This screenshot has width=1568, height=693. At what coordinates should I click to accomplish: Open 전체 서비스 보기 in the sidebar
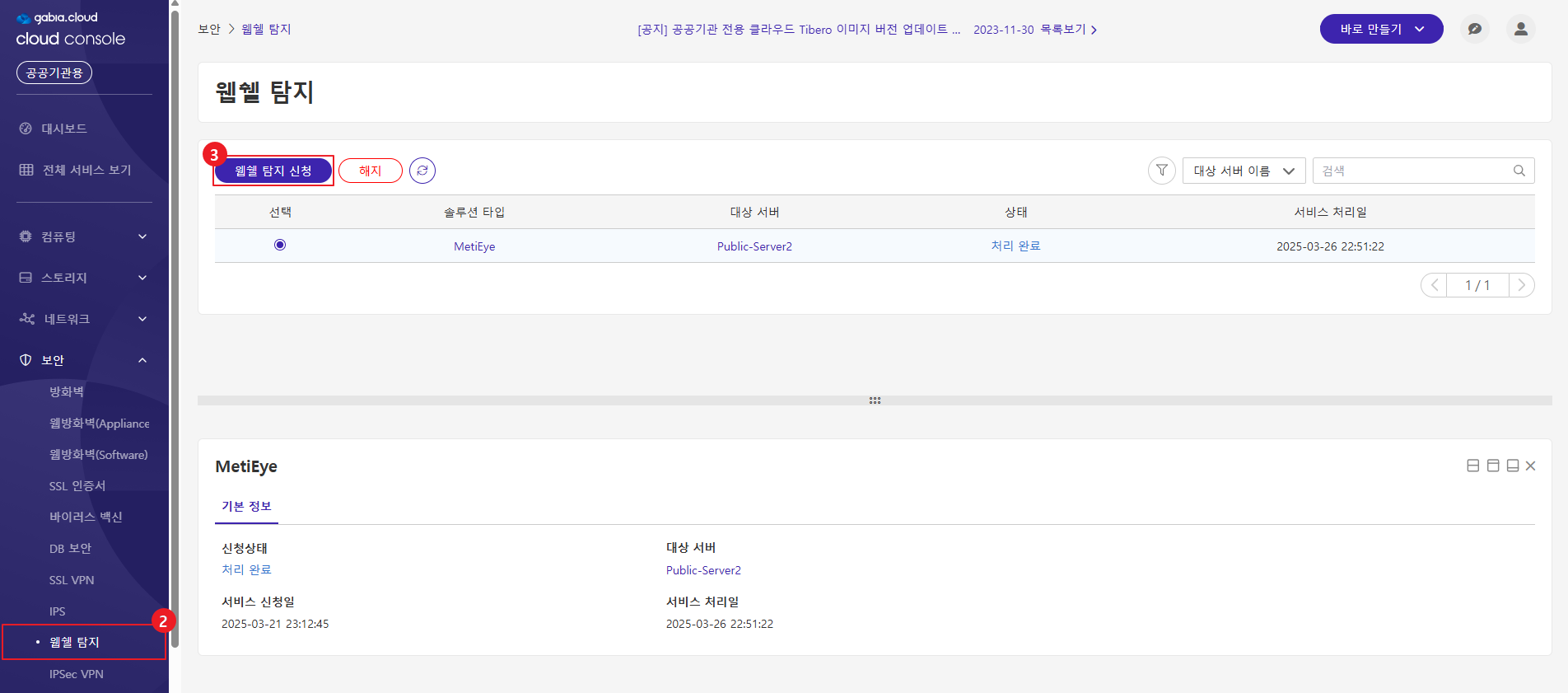pyautogui.click(x=86, y=170)
